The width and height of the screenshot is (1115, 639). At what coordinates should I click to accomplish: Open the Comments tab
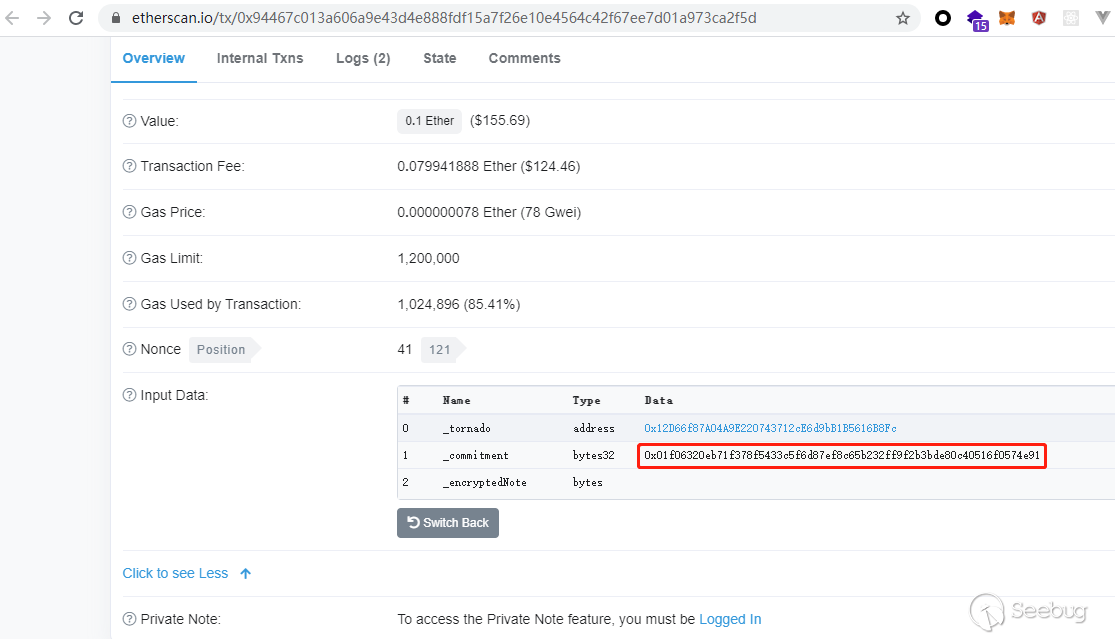tap(524, 58)
